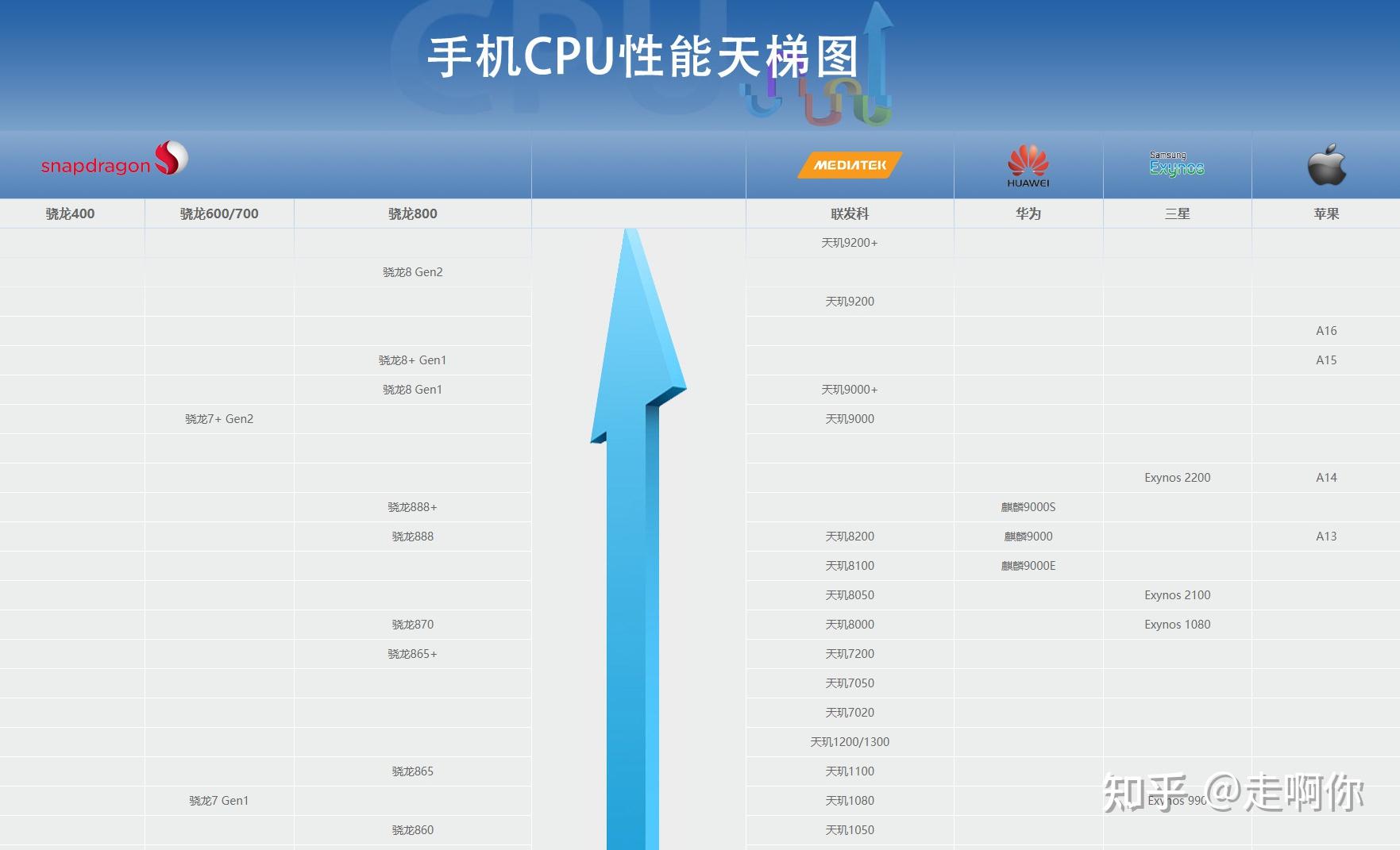Click the "天玑7050" cell

pyautogui.click(x=850, y=683)
